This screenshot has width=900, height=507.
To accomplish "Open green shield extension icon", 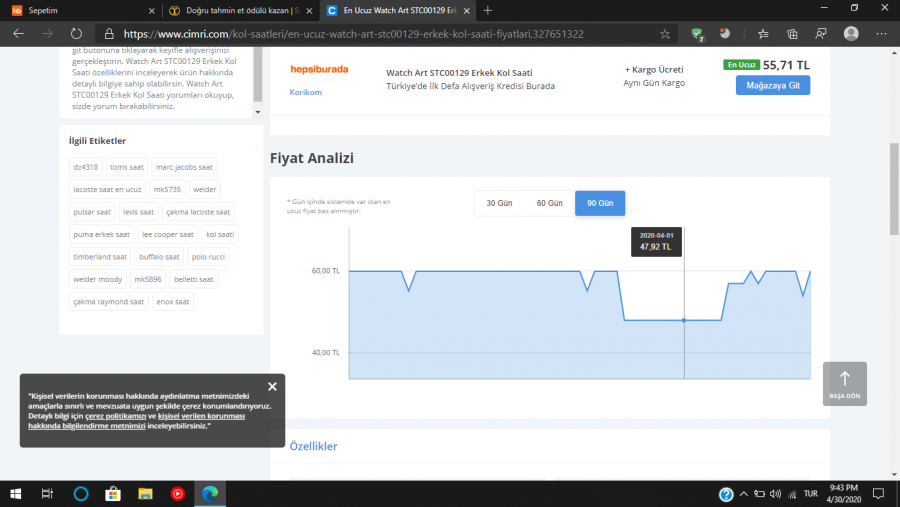I will 697,34.
